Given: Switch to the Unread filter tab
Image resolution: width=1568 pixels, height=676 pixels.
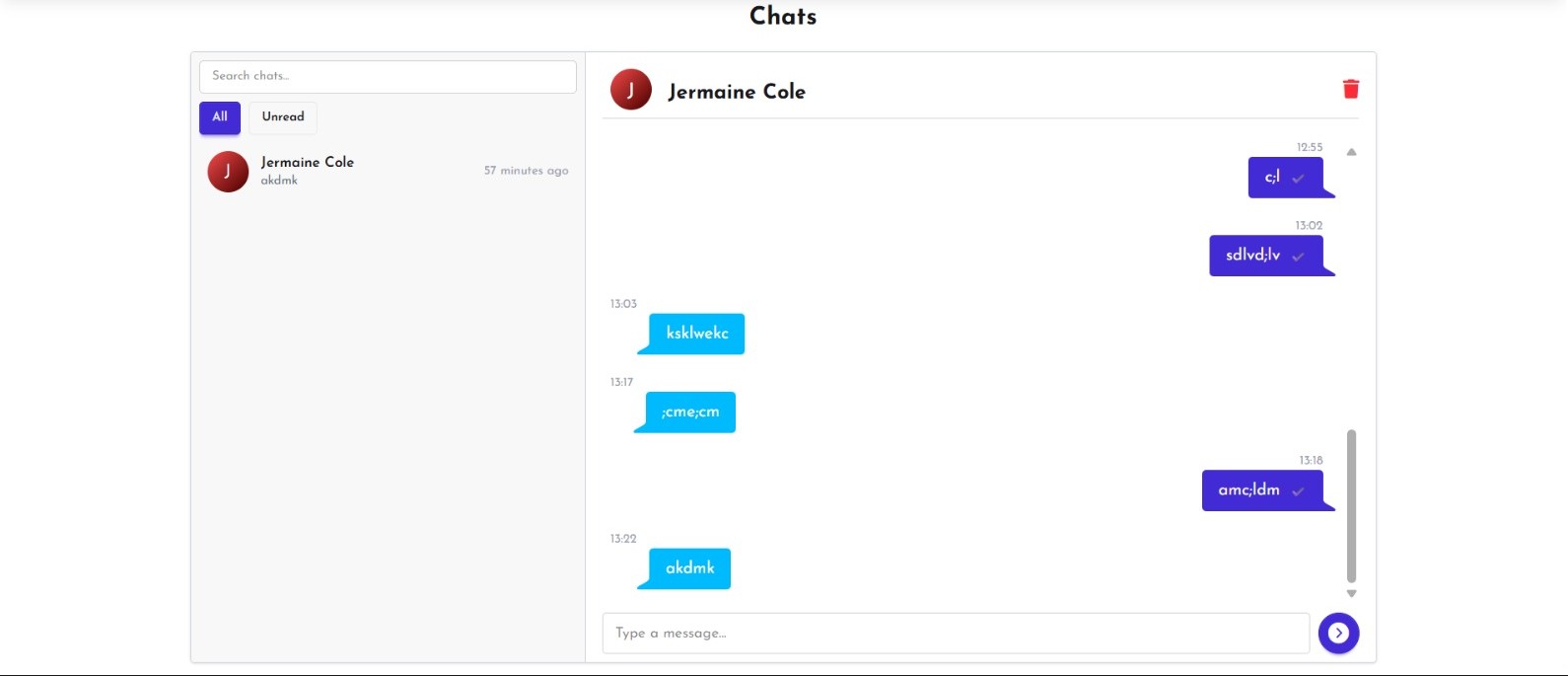Looking at the screenshot, I should 283,117.
